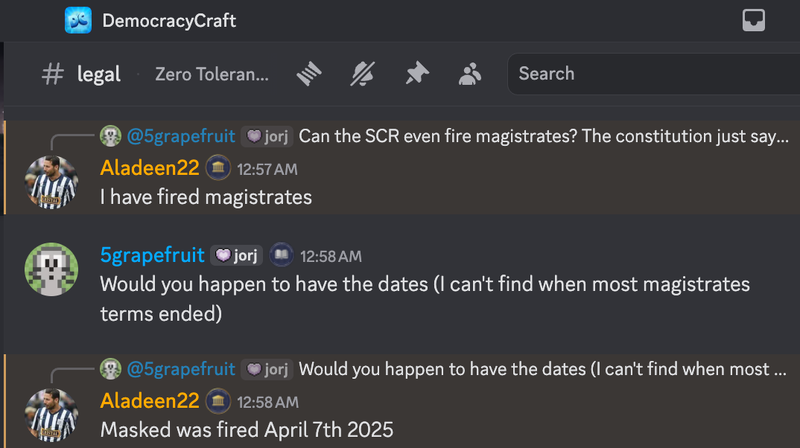This screenshot has height=448, width=800.
Task: Show the member list icon
Action: [x=470, y=74]
